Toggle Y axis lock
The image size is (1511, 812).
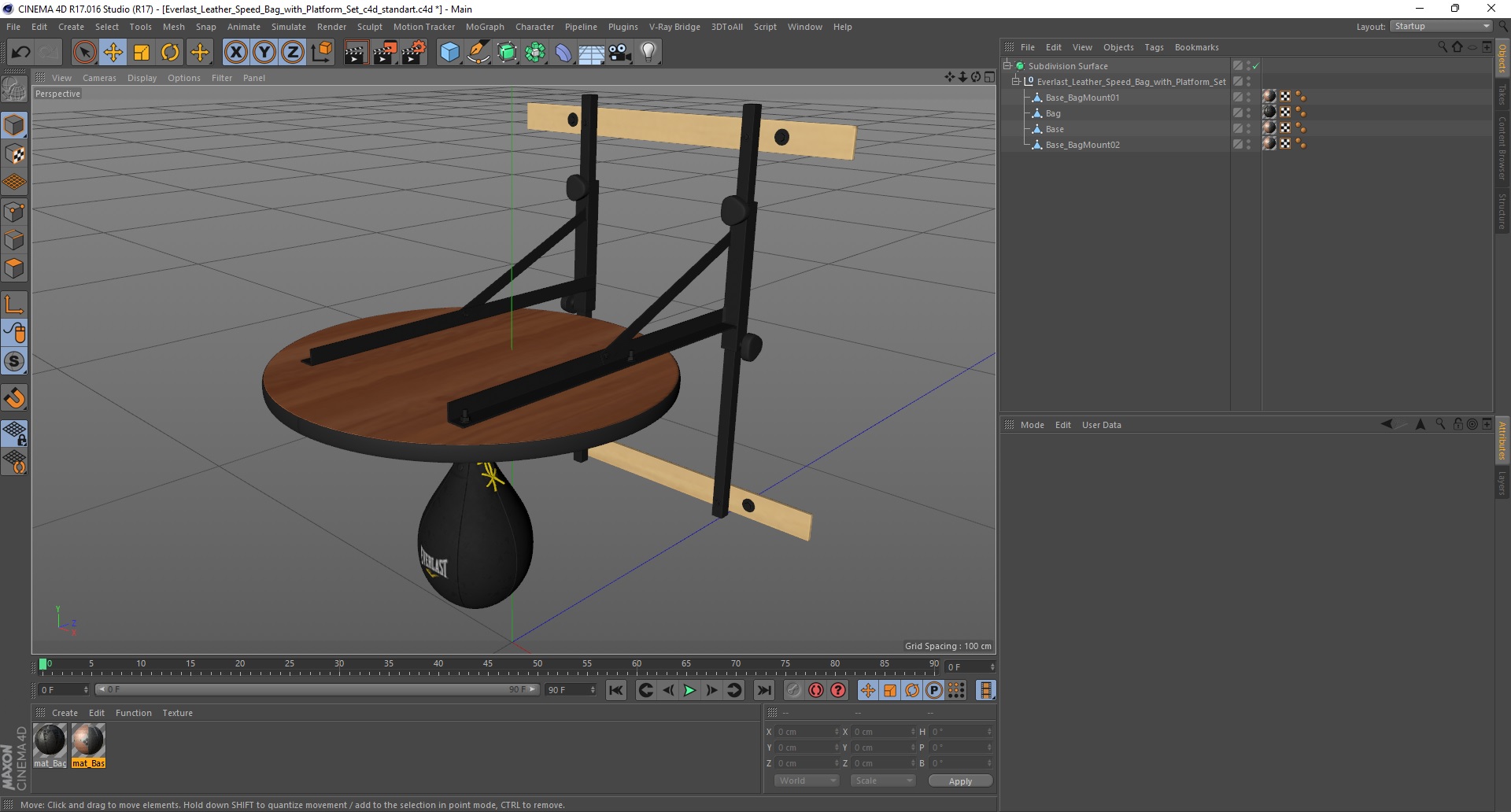[264, 52]
